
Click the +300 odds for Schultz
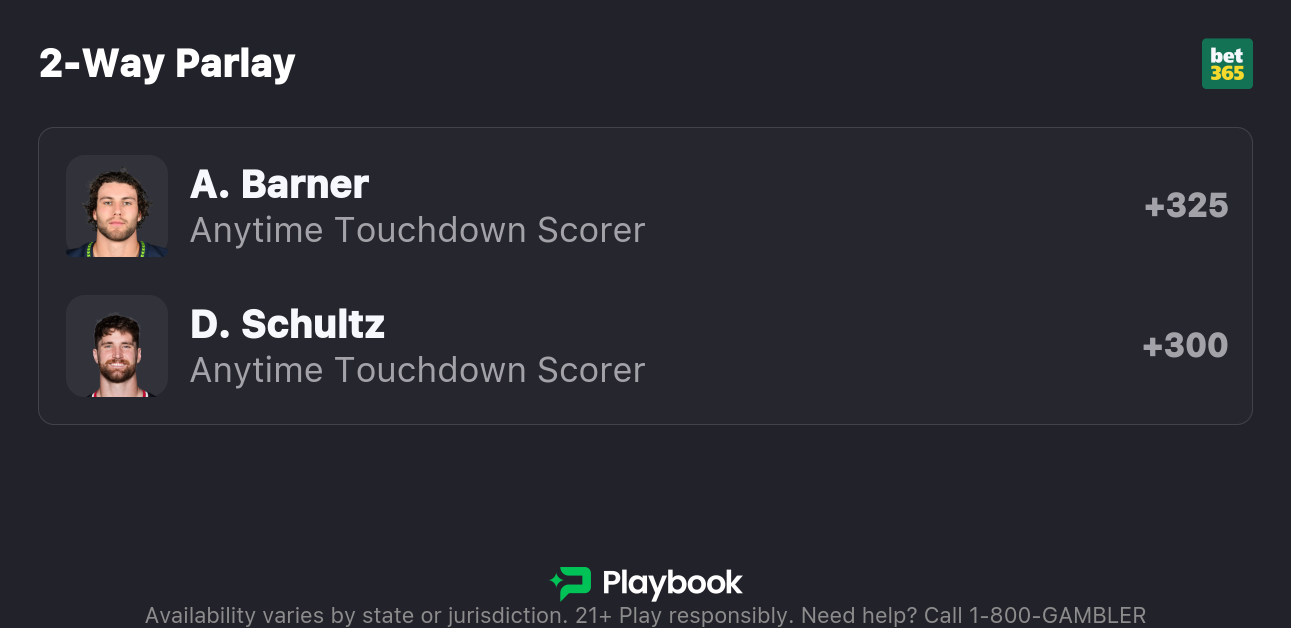(1185, 346)
